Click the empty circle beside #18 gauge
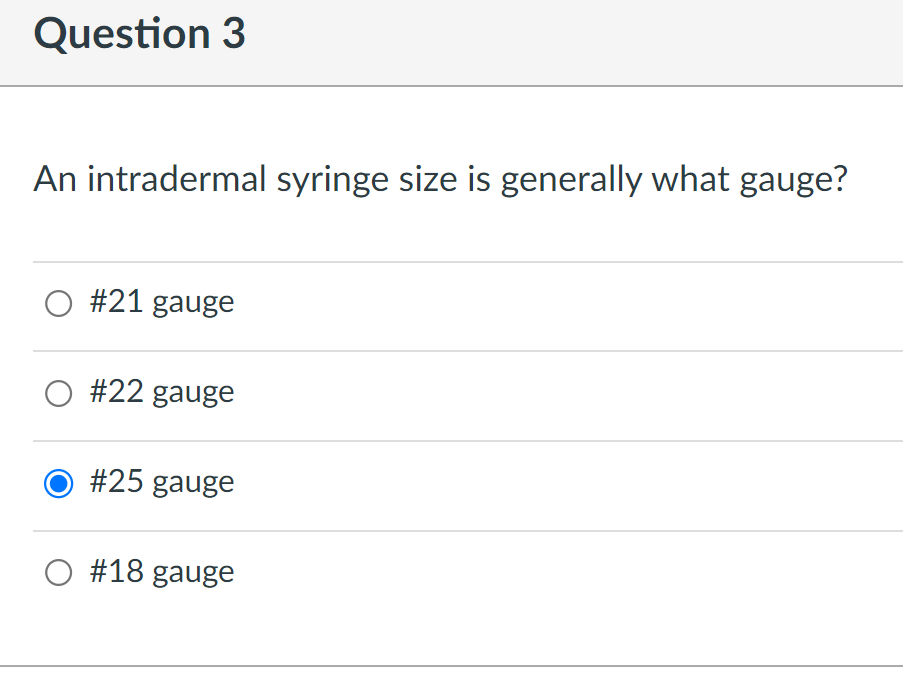Image resolution: width=903 pixels, height=677 pixels. pyautogui.click(x=59, y=573)
